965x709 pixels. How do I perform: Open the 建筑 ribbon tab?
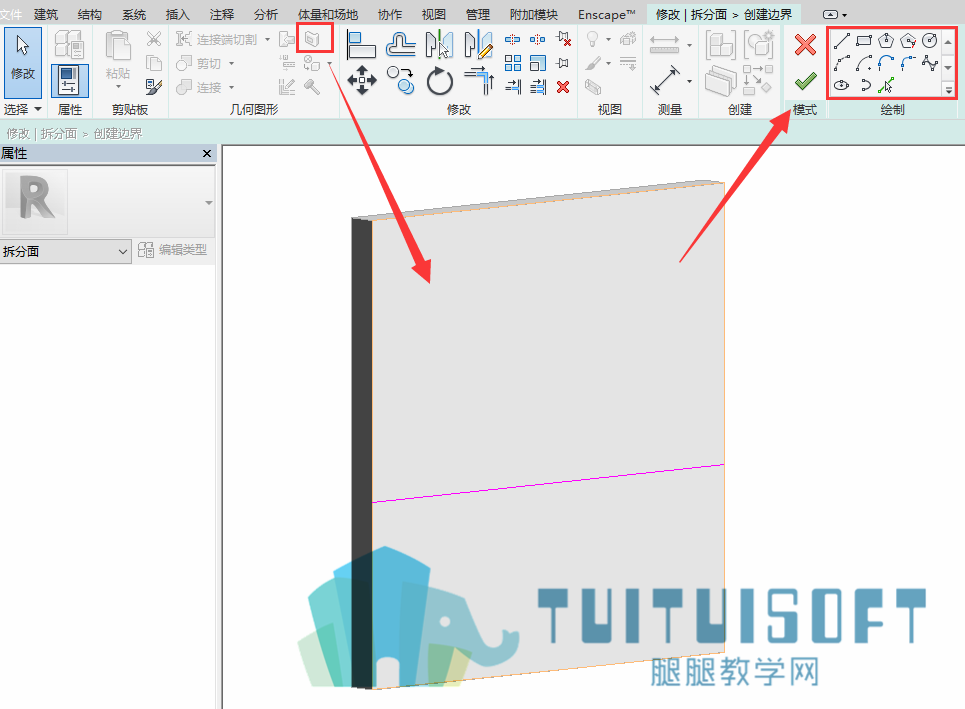pyautogui.click(x=46, y=14)
